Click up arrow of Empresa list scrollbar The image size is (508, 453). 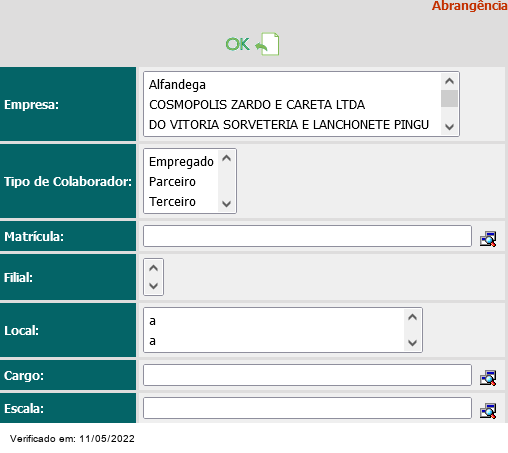tap(449, 81)
